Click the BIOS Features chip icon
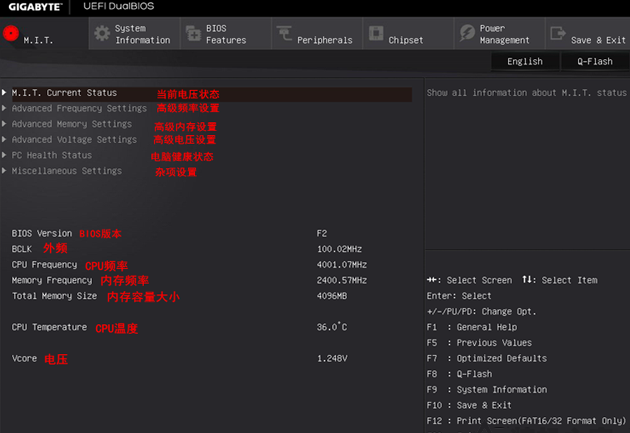 pos(191,34)
